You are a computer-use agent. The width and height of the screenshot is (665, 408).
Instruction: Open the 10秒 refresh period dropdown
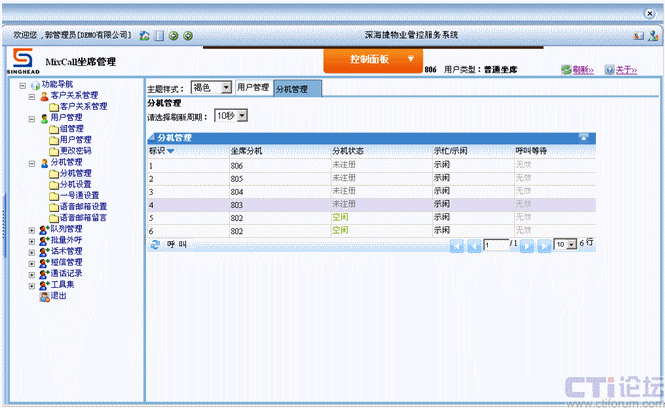point(241,116)
